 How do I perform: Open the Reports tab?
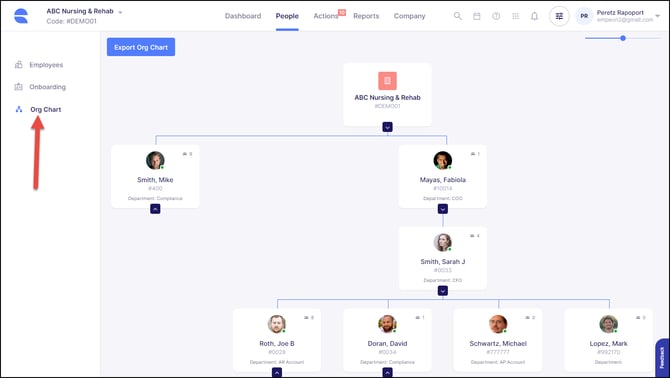[366, 16]
